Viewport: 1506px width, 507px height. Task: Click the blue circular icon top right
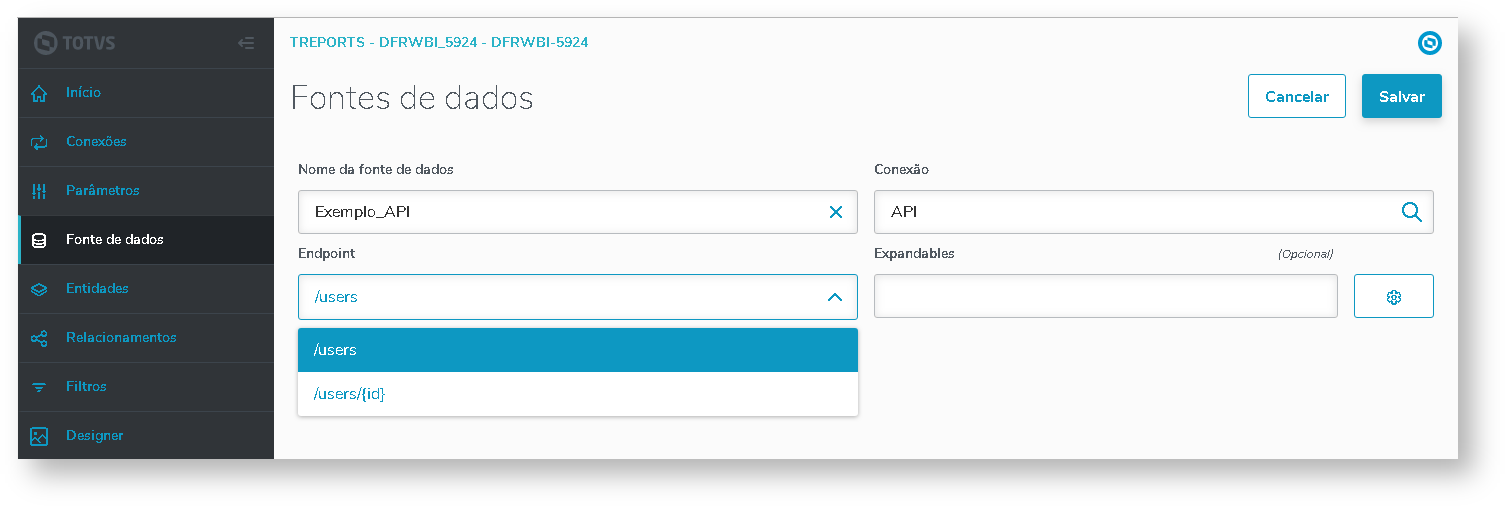[1430, 43]
